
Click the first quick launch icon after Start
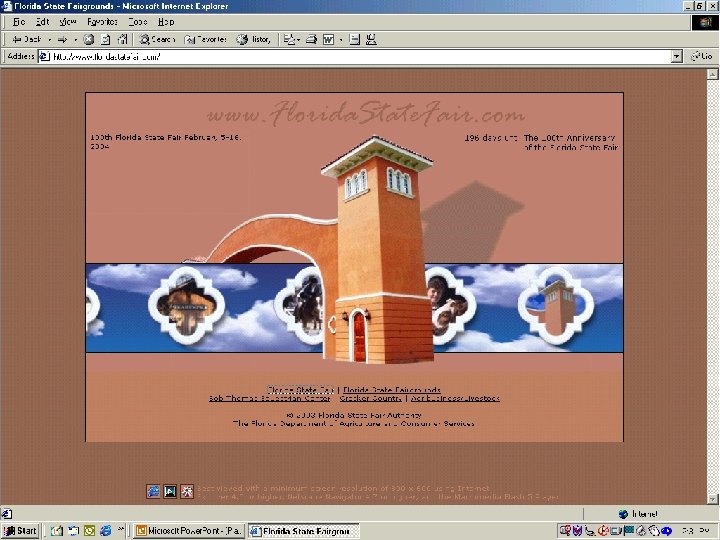[x=56, y=531]
